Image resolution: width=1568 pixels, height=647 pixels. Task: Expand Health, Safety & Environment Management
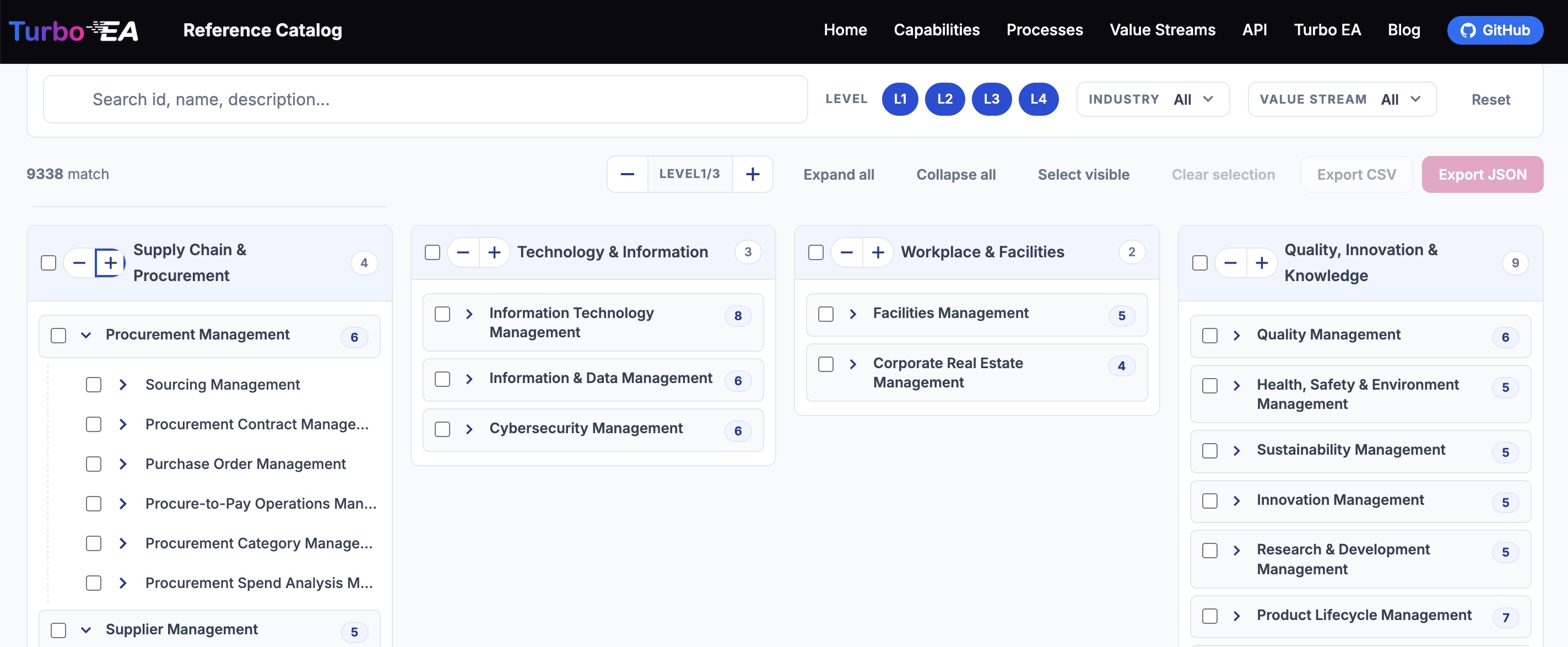click(x=1236, y=385)
